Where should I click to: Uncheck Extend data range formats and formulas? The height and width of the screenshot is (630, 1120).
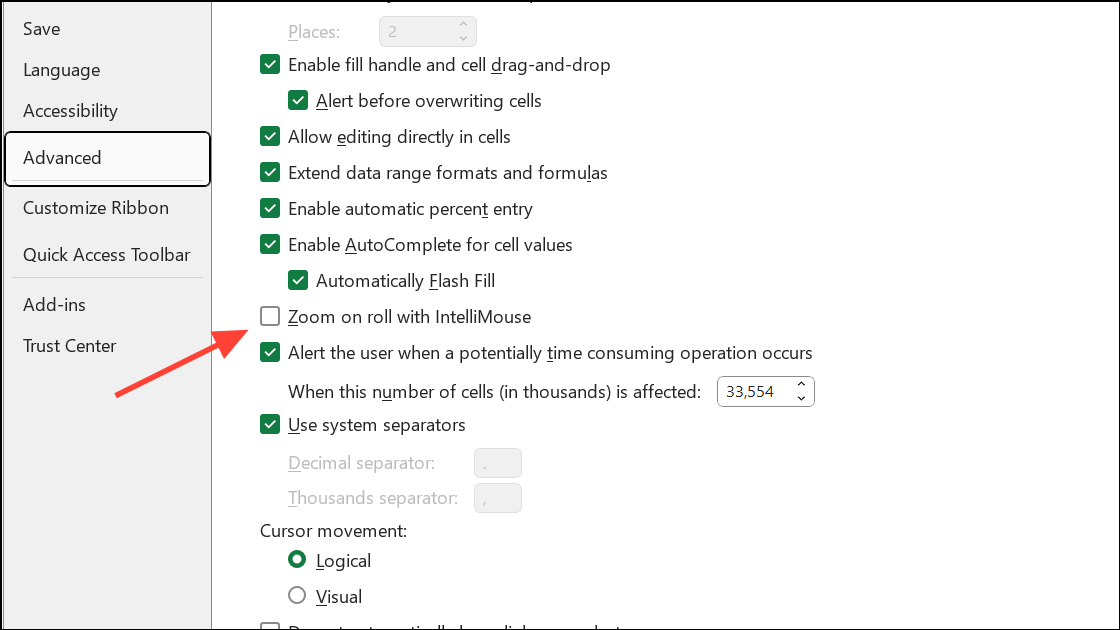tap(270, 172)
